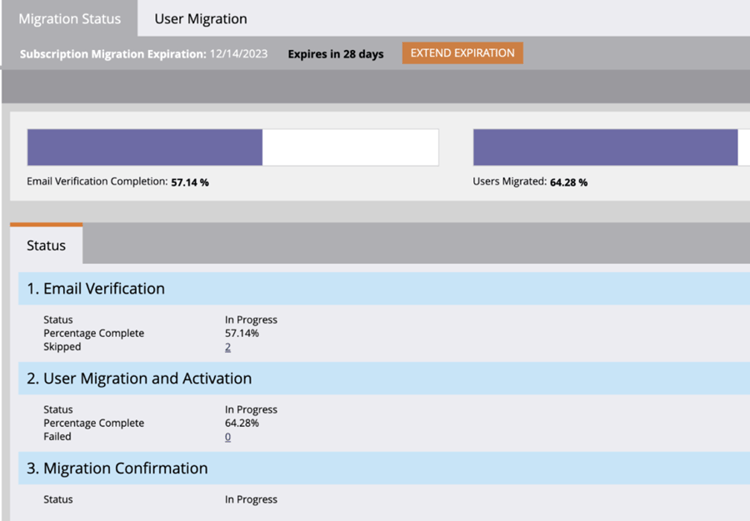The width and height of the screenshot is (750, 521).
Task: Click the "Expires in 28 days" text
Action: [335, 54]
